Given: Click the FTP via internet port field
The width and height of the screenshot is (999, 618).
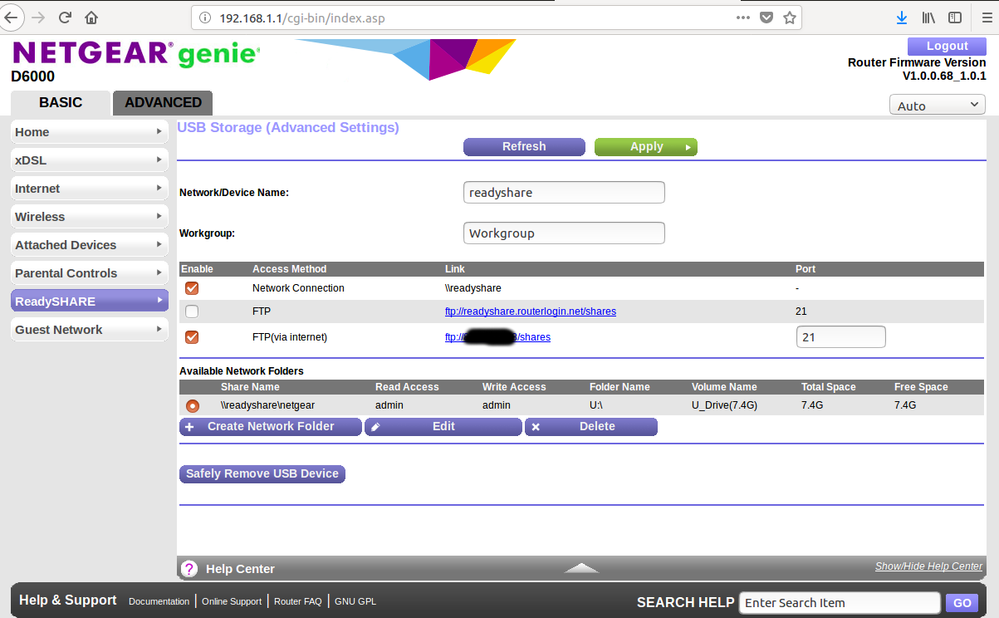Looking at the screenshot, I should click(840, 337).
